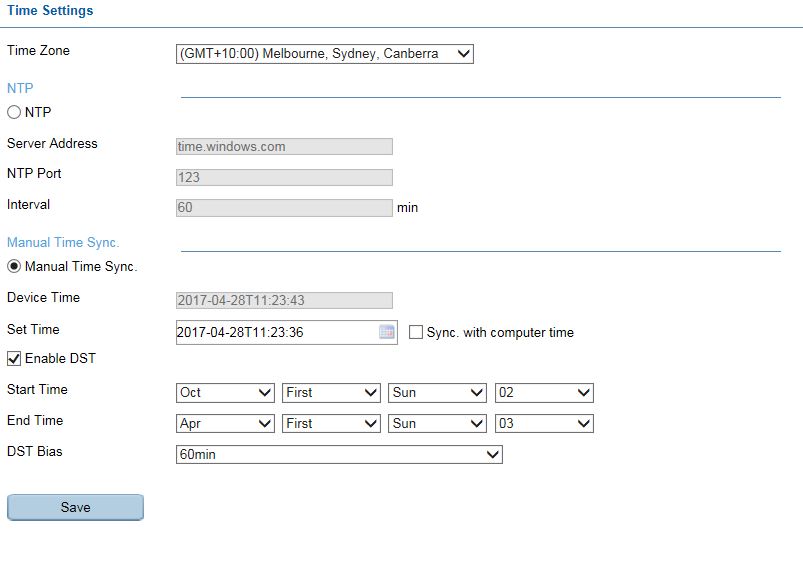The width and height of the screenshot is (803, 578).
Task: Enable Sync. with computer time checkbox
Action: pos(416,332)
